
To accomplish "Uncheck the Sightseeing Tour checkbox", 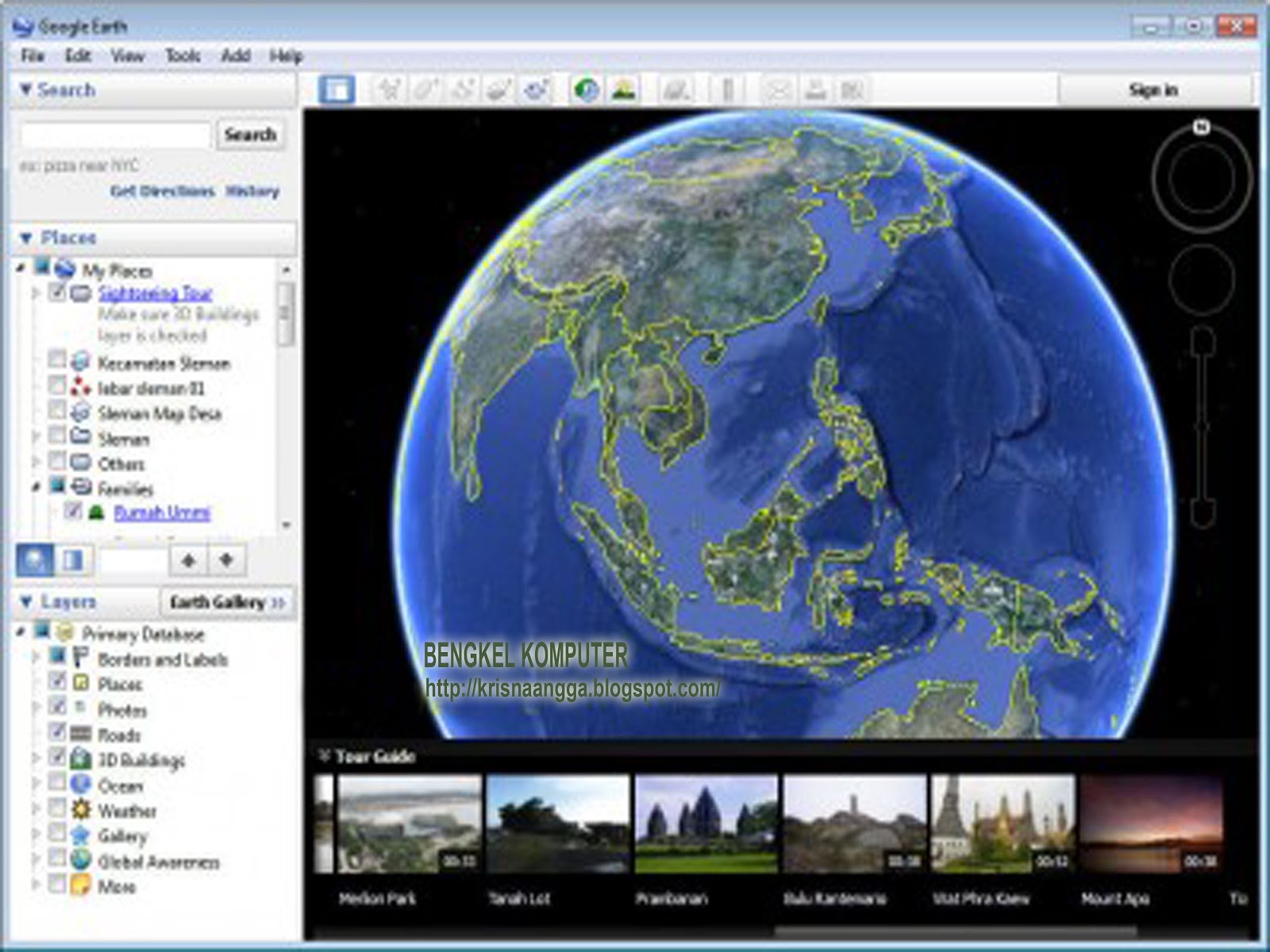I will [x=56, y=293].
